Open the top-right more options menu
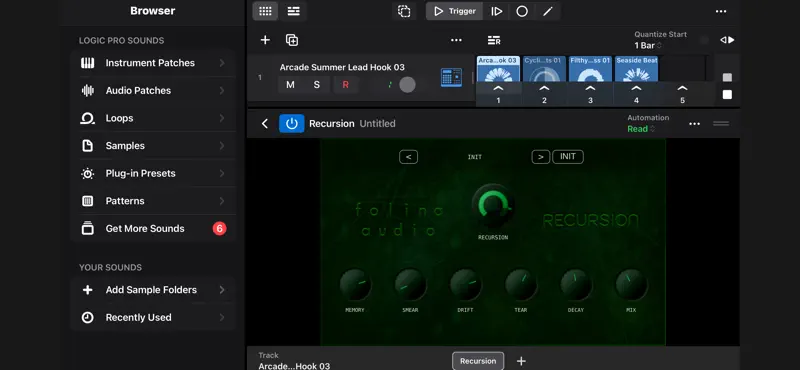Screen dimensions: 800x370 (721, 11)
